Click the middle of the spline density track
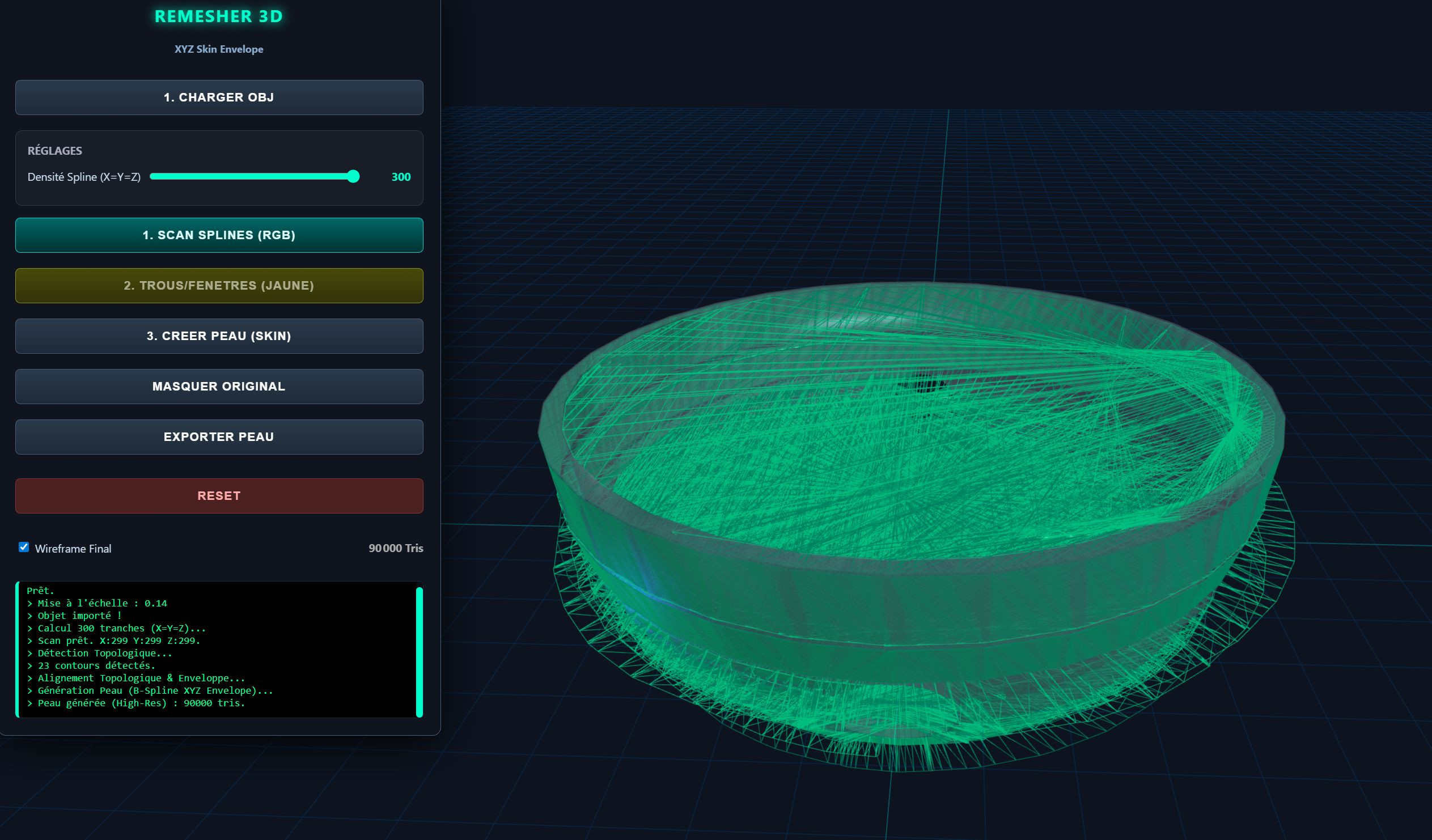The width and height of the screenshot is (1432, 840). [254, 176]
